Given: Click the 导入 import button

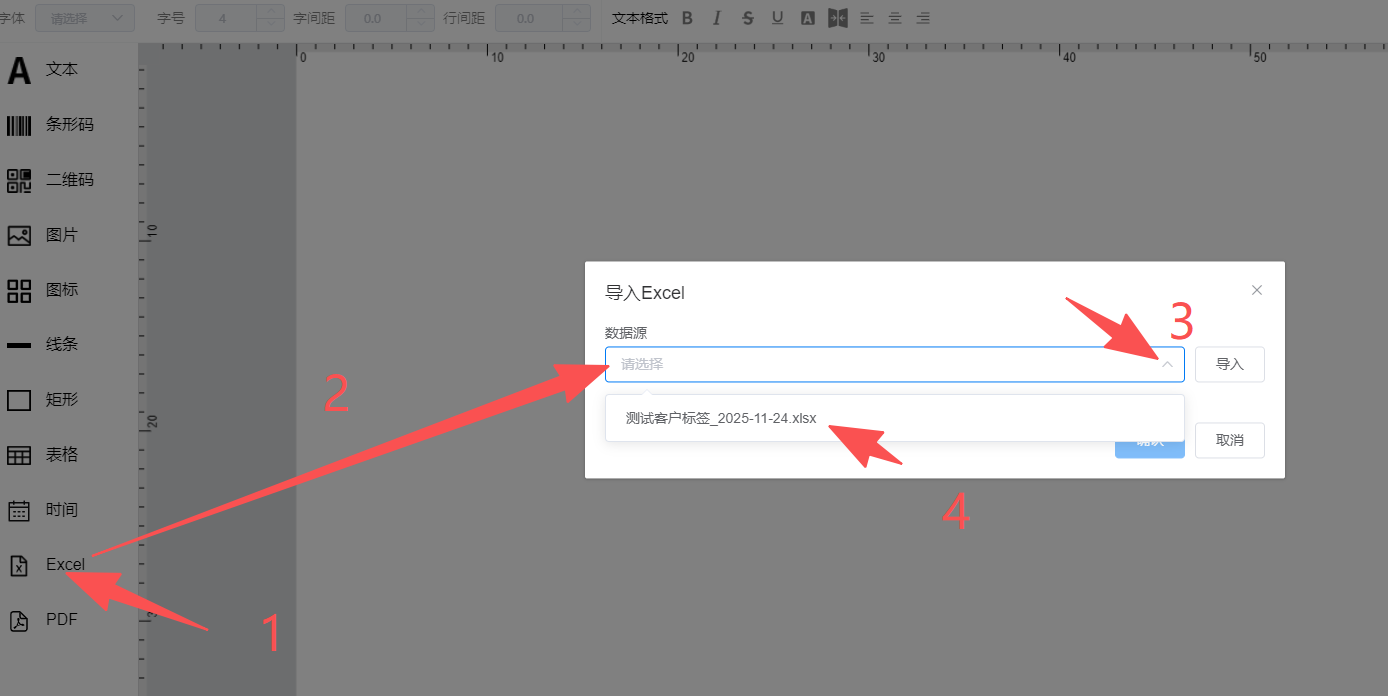Looking at the screenshot, I should [x=1229, y=365].
